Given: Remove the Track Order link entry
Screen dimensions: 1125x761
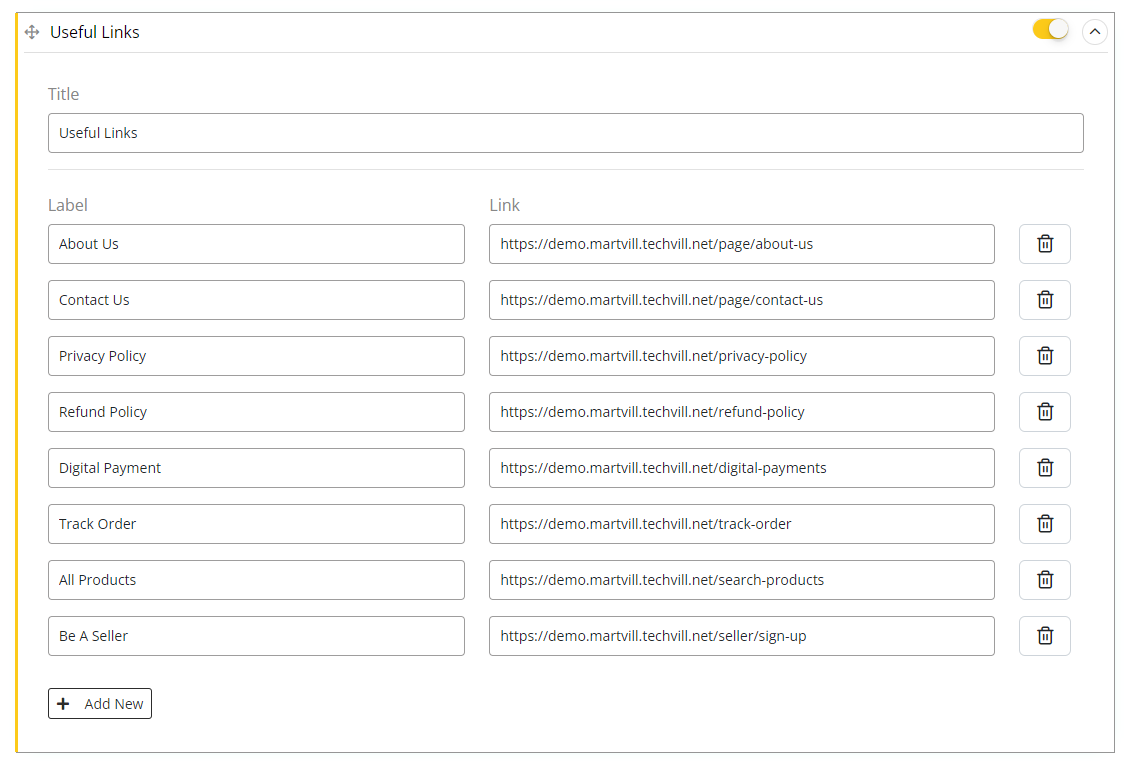Looking at the screenshot, I should (x=1044, y=524).
